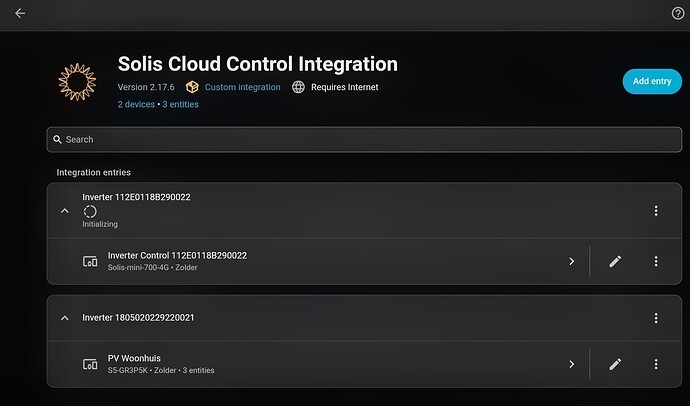Click device icon beside PV Woonhuis
This screenshot has width=690, height=406.
(90, 364)
